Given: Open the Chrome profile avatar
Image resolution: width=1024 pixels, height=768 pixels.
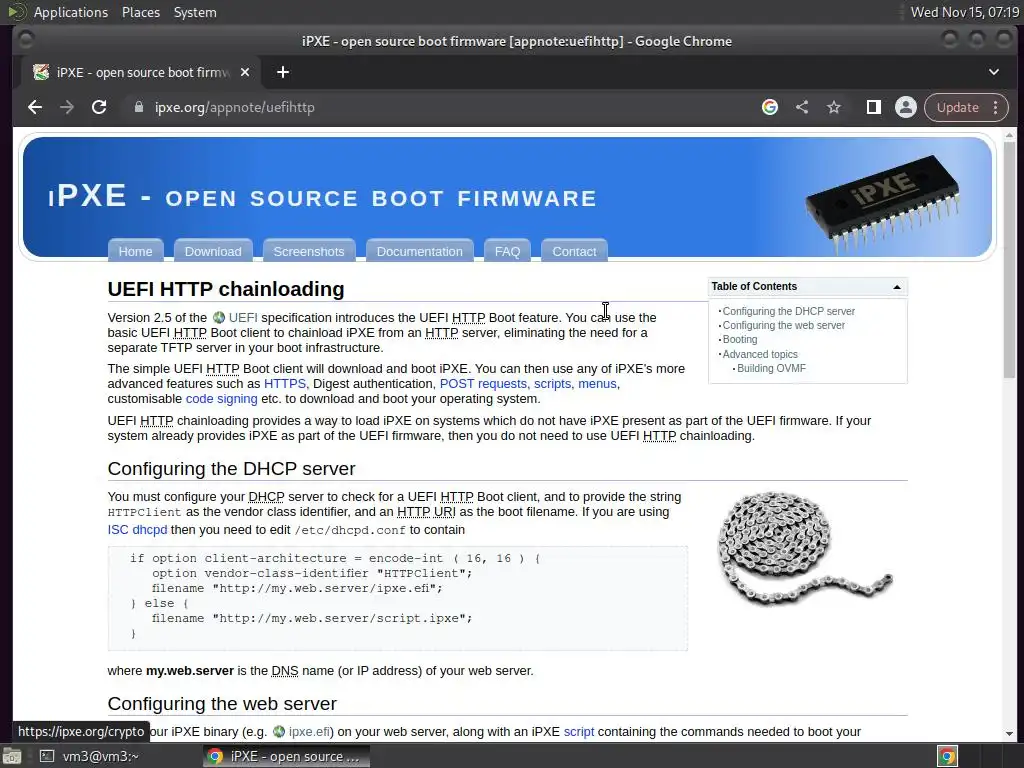Looking at the screenshot, I should [x=906, y=107].
